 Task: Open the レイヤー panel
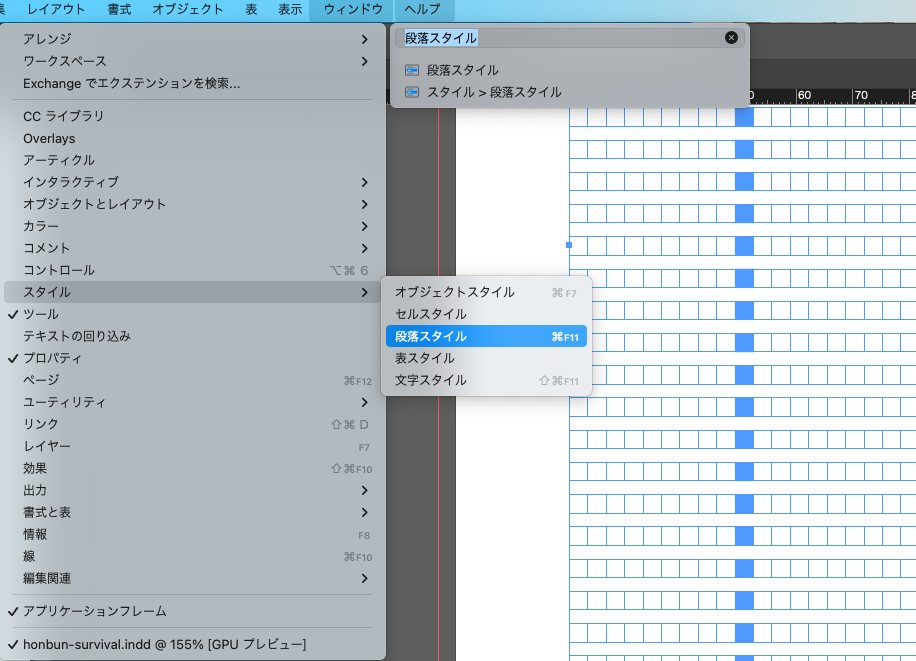pos(195,447)
